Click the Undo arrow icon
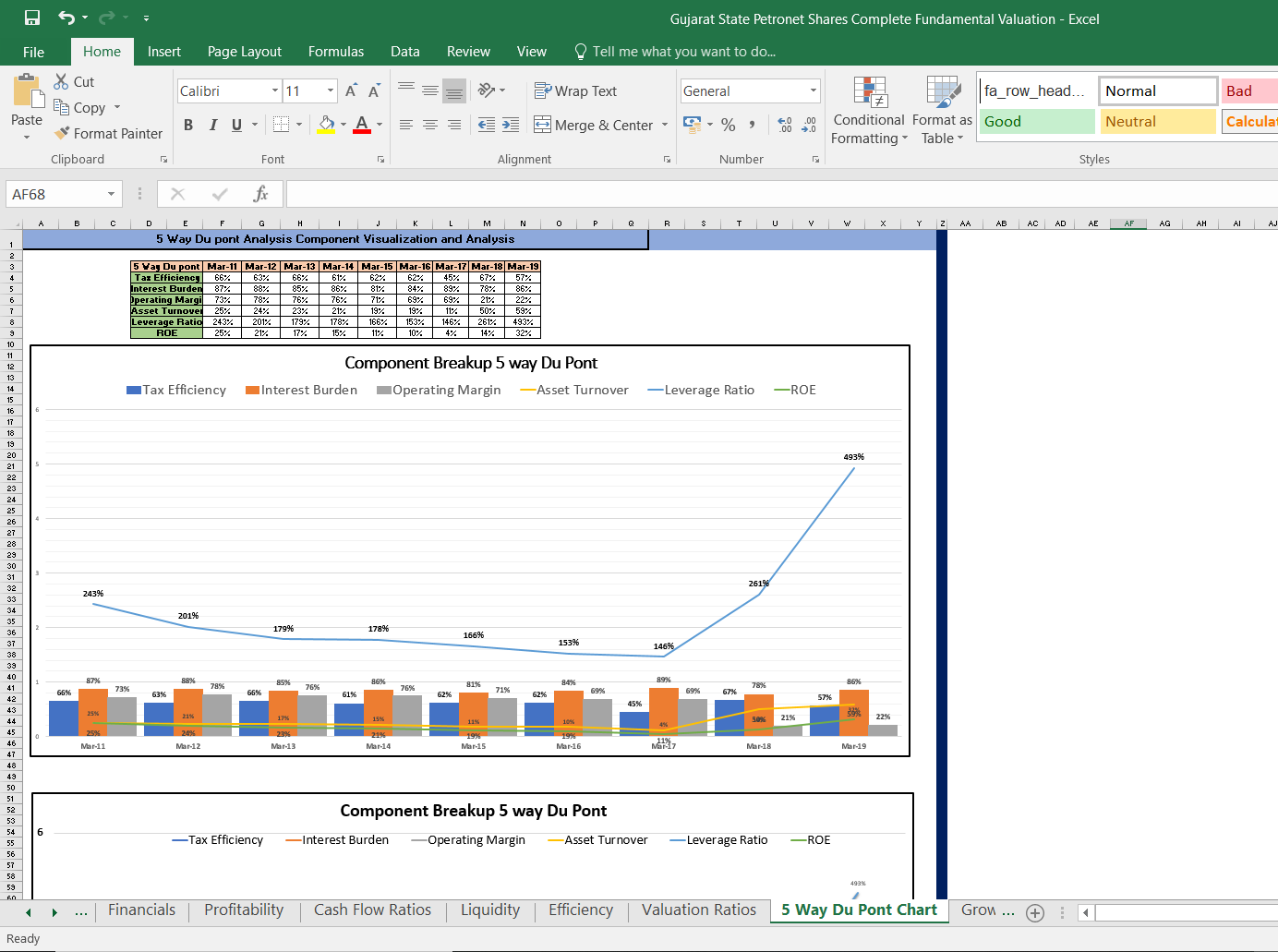1278x952 pixels. [66, 18]
